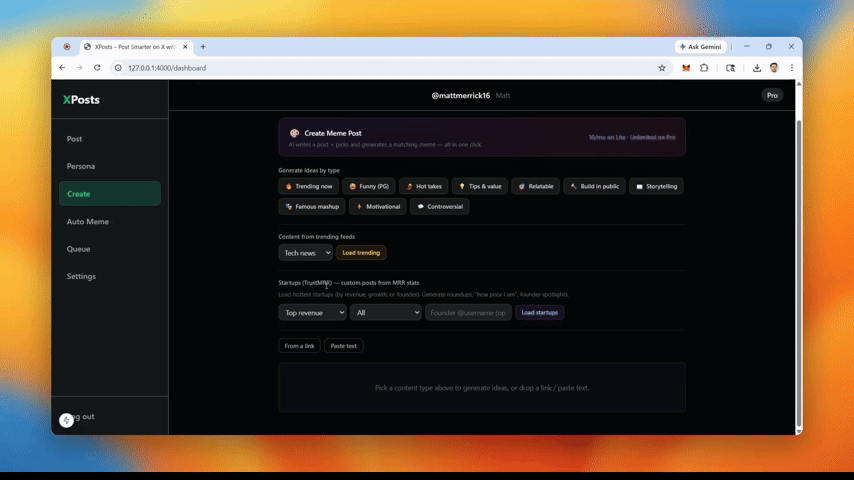The image size is (854, 480).
Task: Click the Create Meme Post banner
Action: click(x=481, y=138)
